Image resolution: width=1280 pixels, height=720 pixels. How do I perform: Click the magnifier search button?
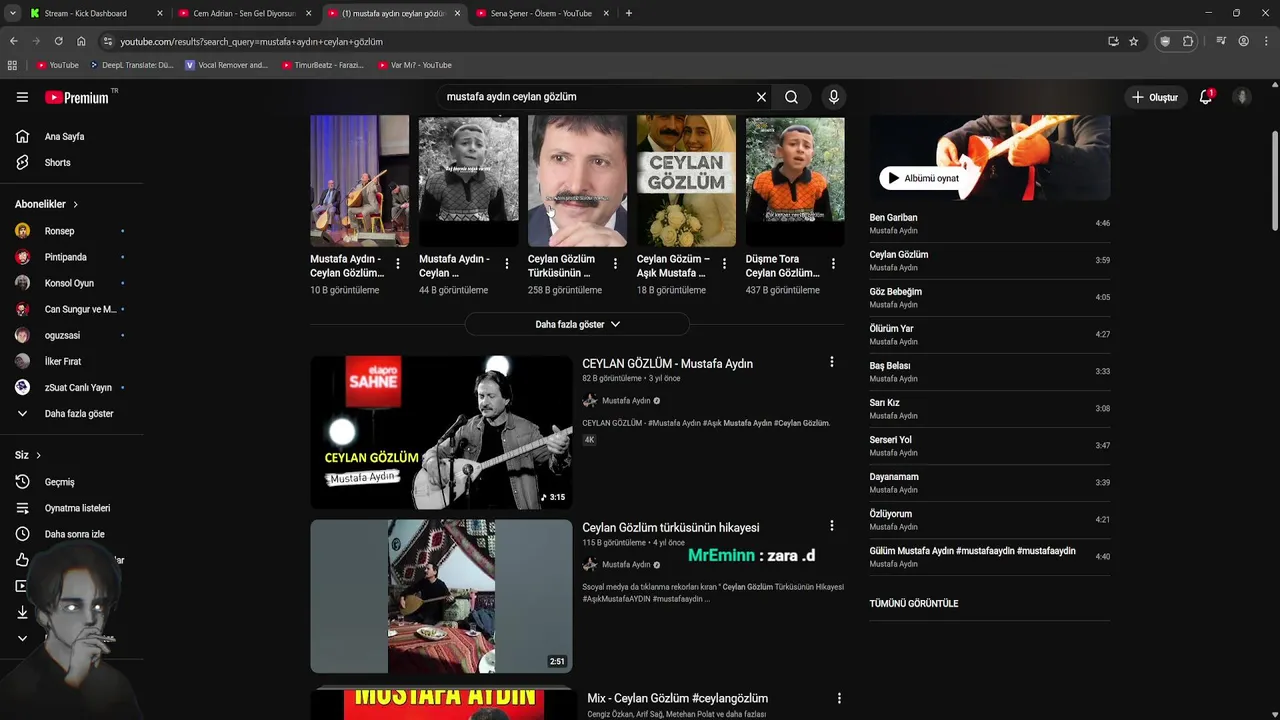791,97
